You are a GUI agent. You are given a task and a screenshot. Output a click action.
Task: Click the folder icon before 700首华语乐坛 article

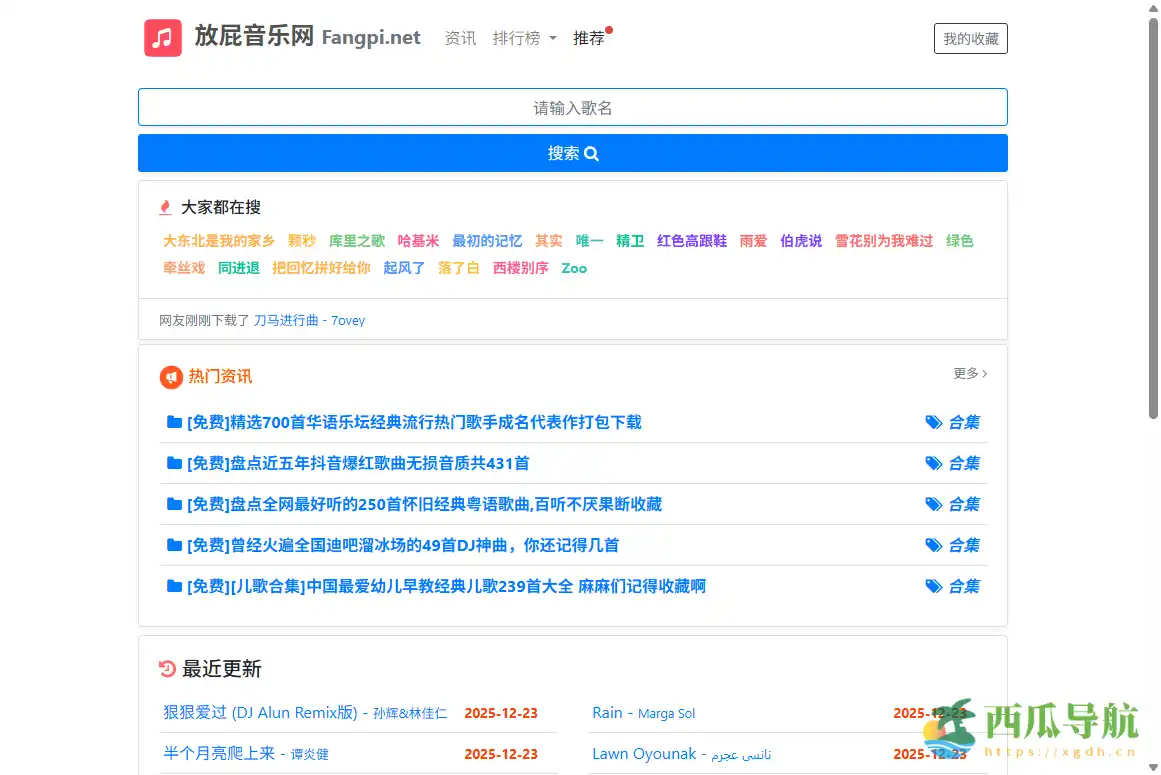pos(174,422)
